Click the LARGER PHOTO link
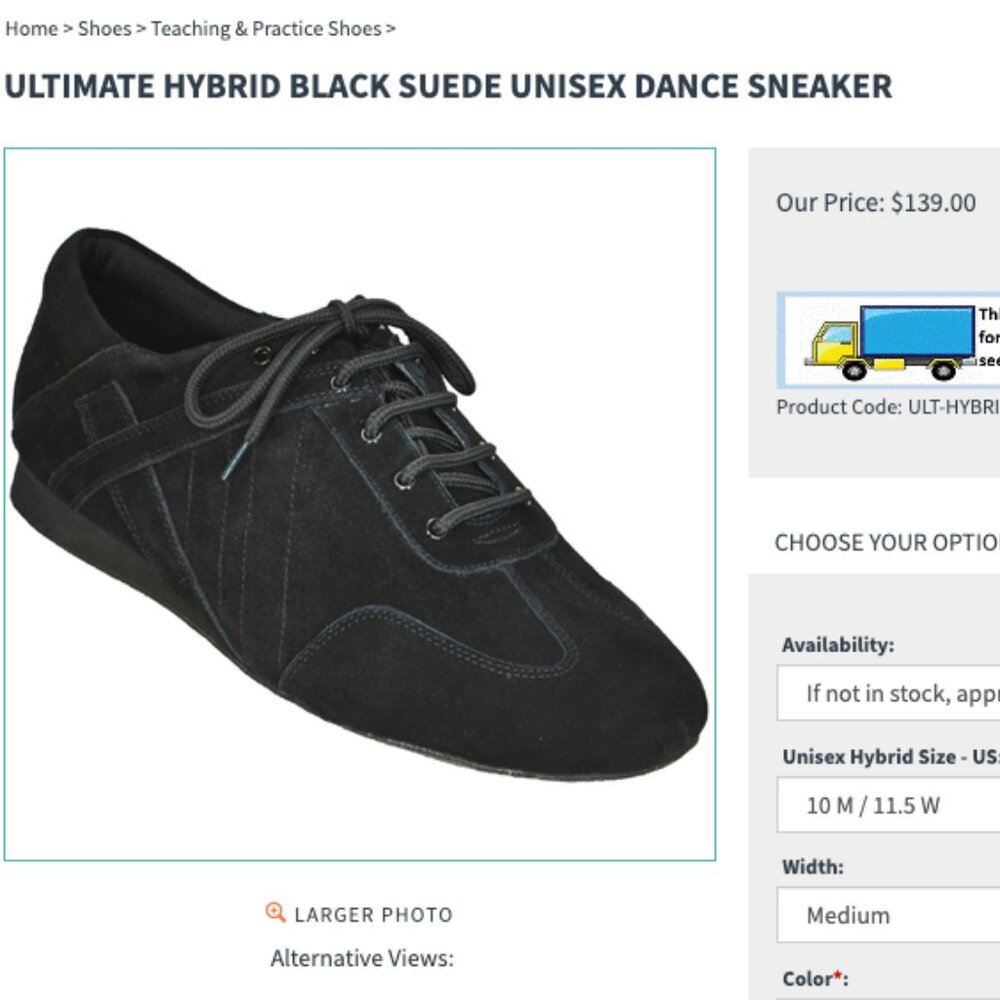Viewport: 1000px width, 1000px height. (372, 913)
